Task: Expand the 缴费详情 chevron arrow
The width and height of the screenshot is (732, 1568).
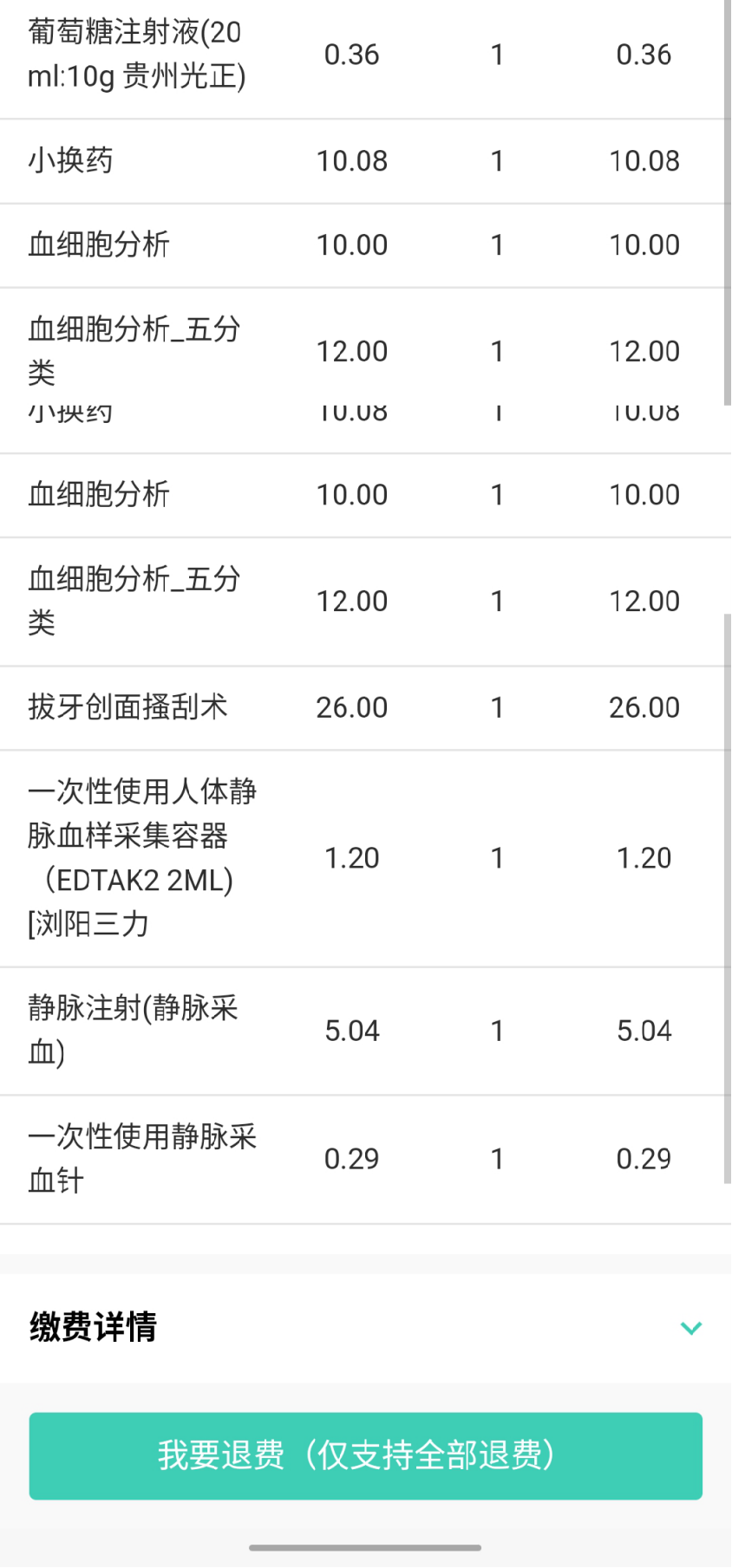Action: tap(690, 1327)
